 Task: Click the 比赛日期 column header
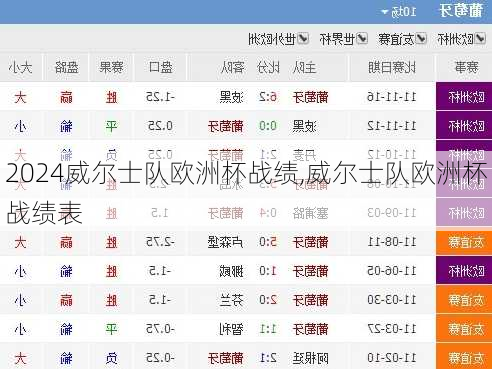392,68
